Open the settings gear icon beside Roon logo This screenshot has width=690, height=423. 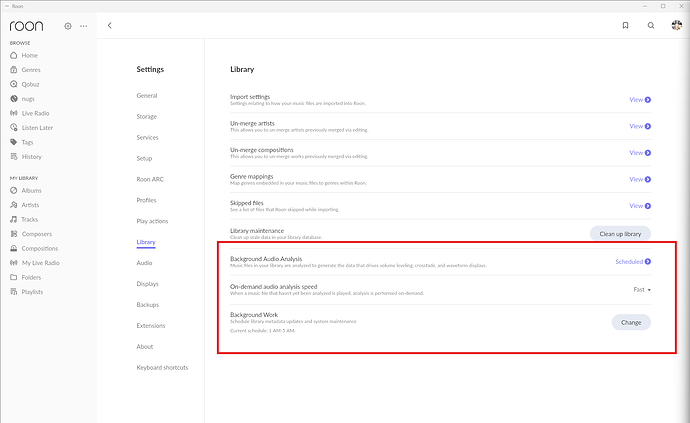pos(68,26)
